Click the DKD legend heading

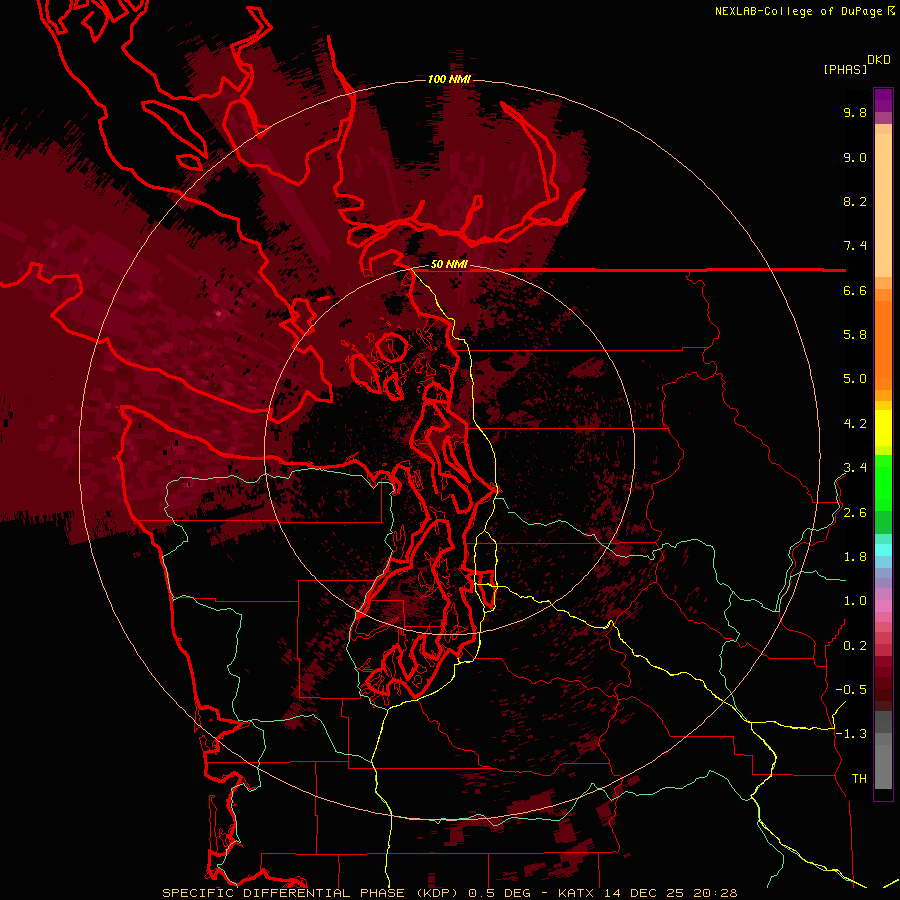click(x=879, y=60)
